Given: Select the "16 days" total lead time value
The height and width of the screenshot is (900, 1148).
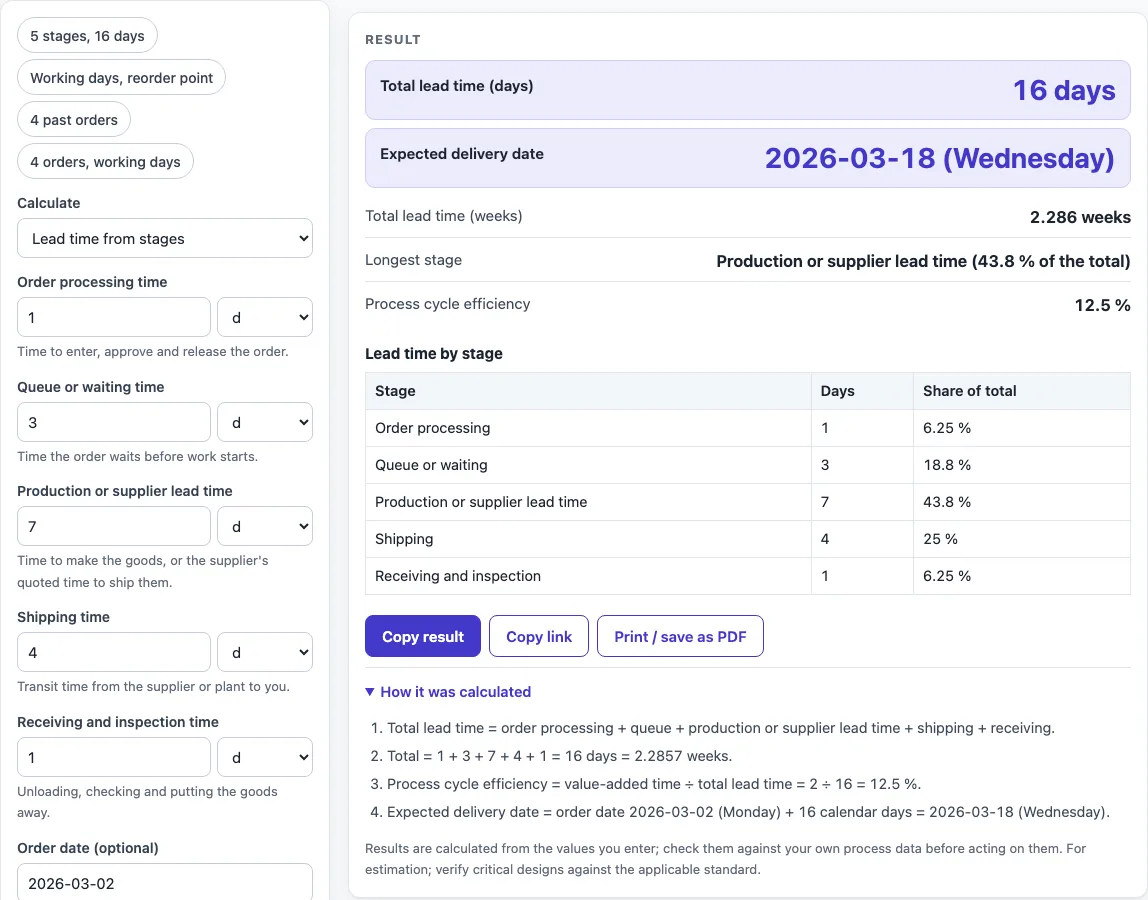Looking at the screenshot, I should pyautogui.click(x=1064, y=90).
